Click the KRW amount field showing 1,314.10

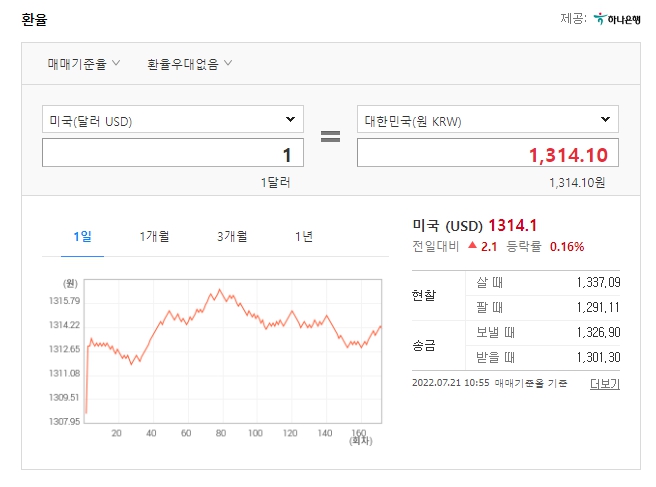pyautogui.click(x=488, y=153)
